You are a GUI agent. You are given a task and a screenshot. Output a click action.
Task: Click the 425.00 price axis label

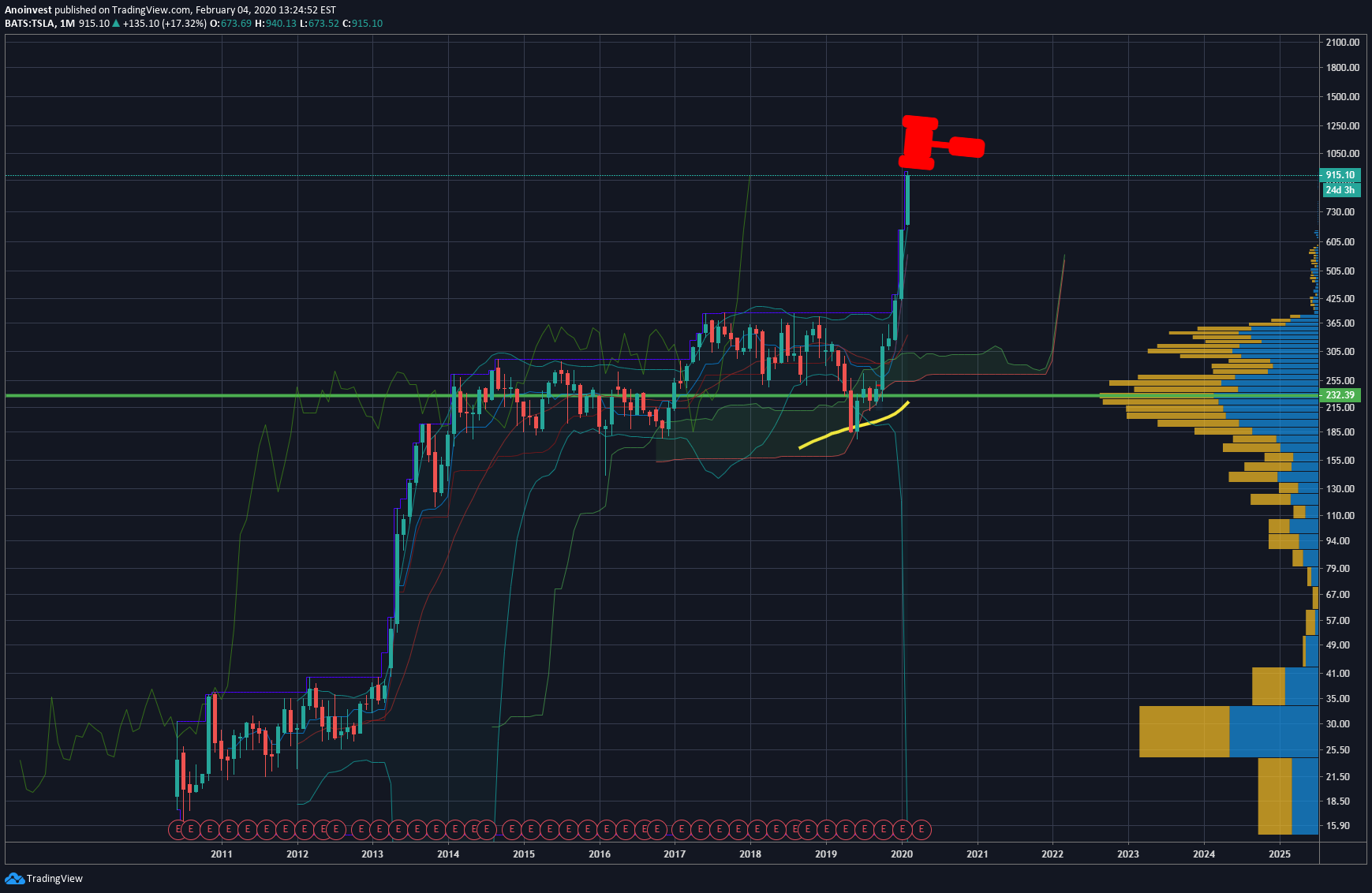(x=1340, y=299)
